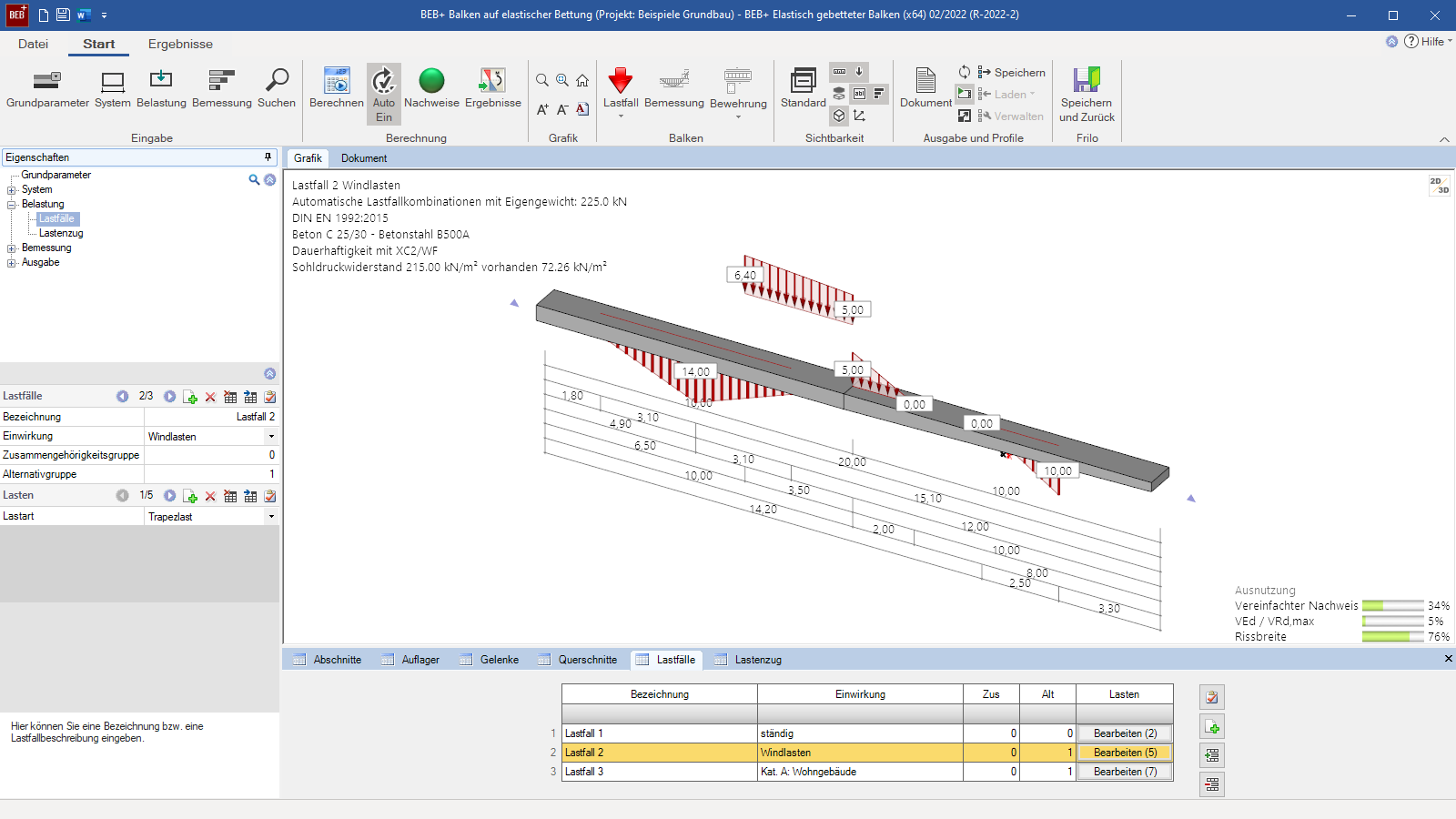Screen dimensions: 1456x819
Task: Toggle the coordinate axes display
Action: (859, 116)
